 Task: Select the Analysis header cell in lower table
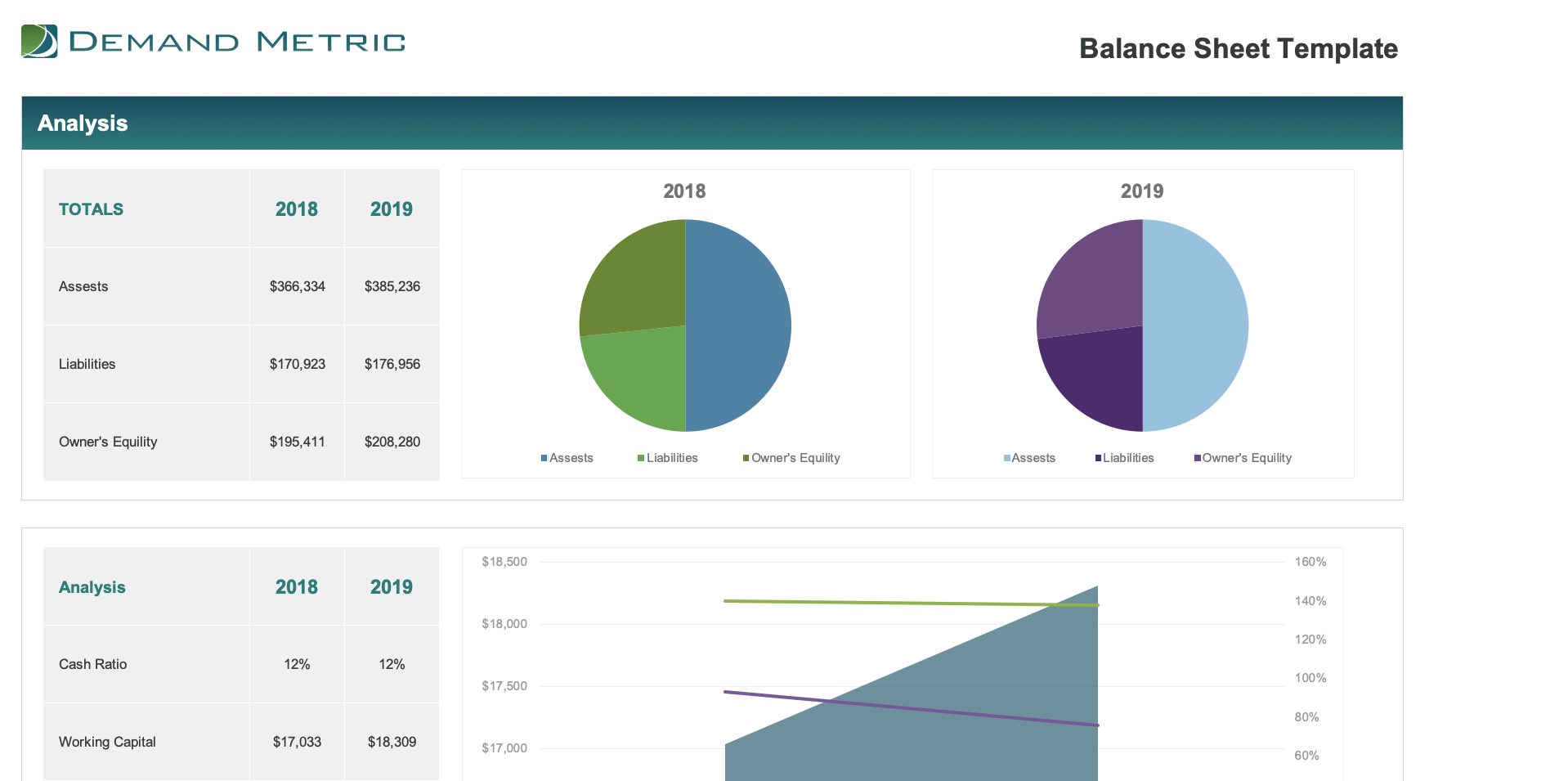click(146, 586)
